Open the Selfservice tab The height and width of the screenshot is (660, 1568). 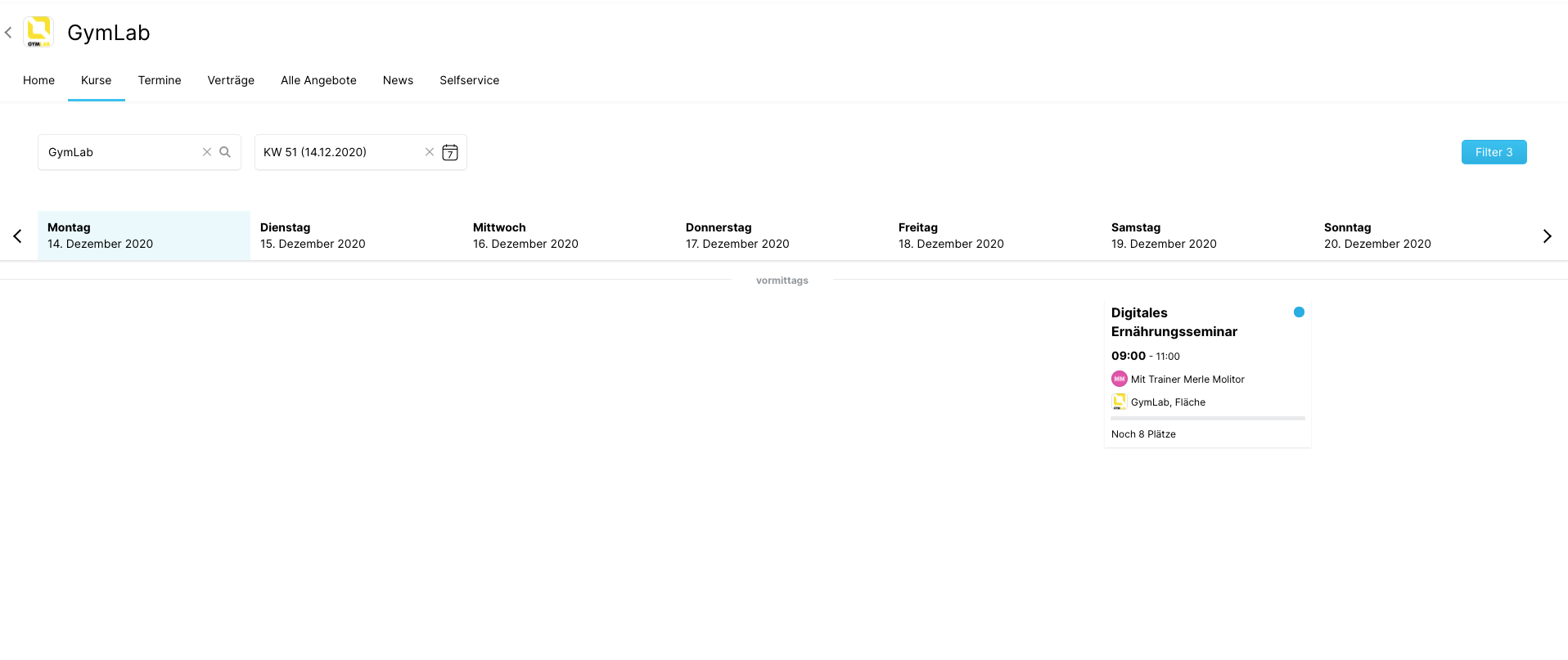coord(469,80)
